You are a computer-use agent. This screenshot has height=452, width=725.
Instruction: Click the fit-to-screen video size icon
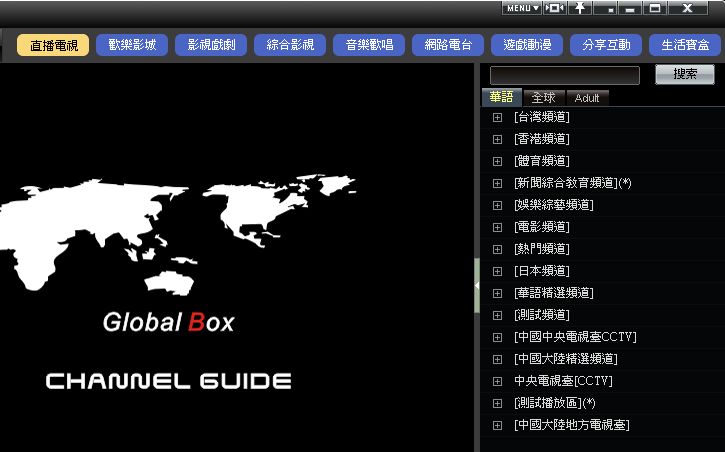tap(554, 8)
